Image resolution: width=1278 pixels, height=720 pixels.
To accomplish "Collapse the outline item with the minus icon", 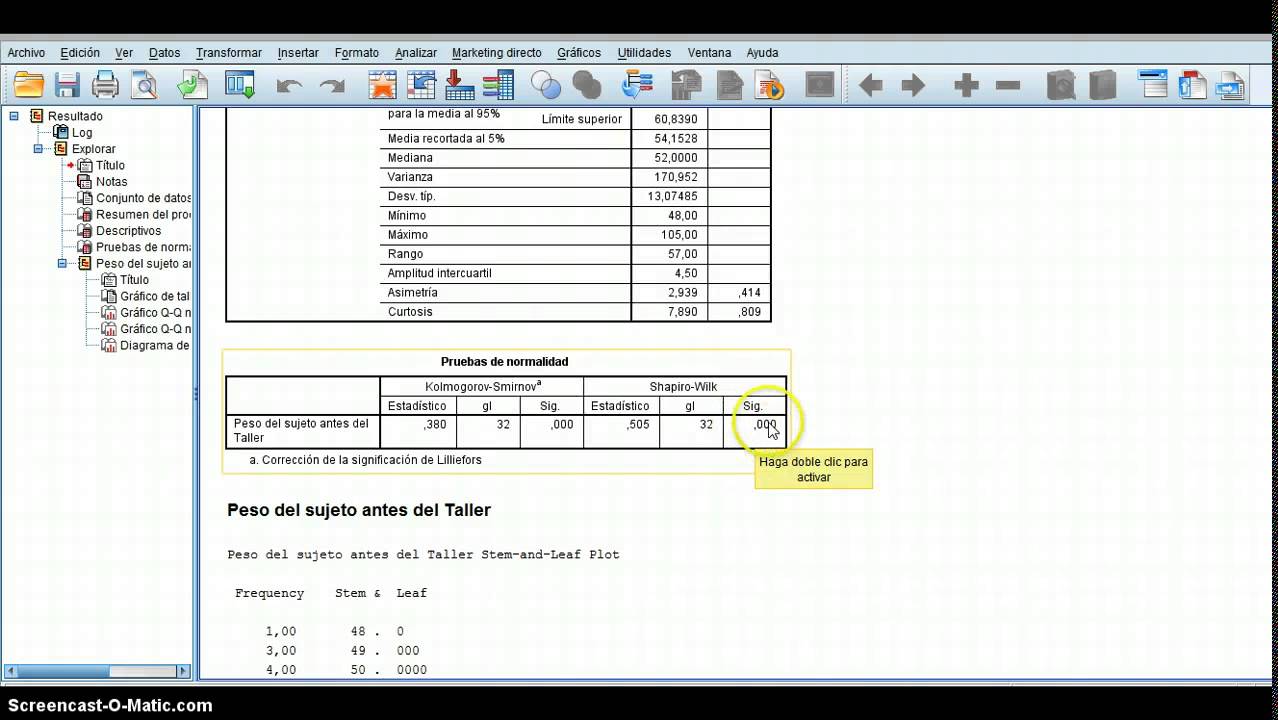I will [1008, 86].
